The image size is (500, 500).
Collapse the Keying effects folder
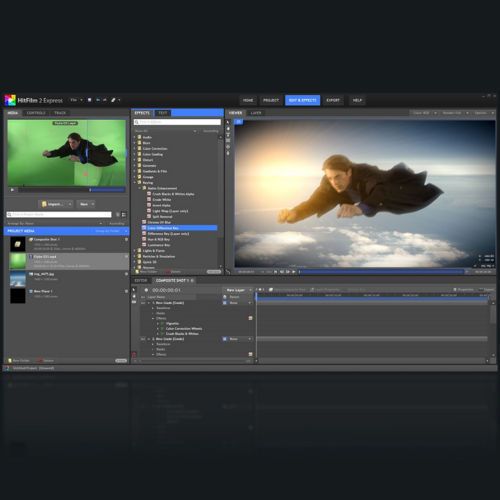tap(135, 182)
